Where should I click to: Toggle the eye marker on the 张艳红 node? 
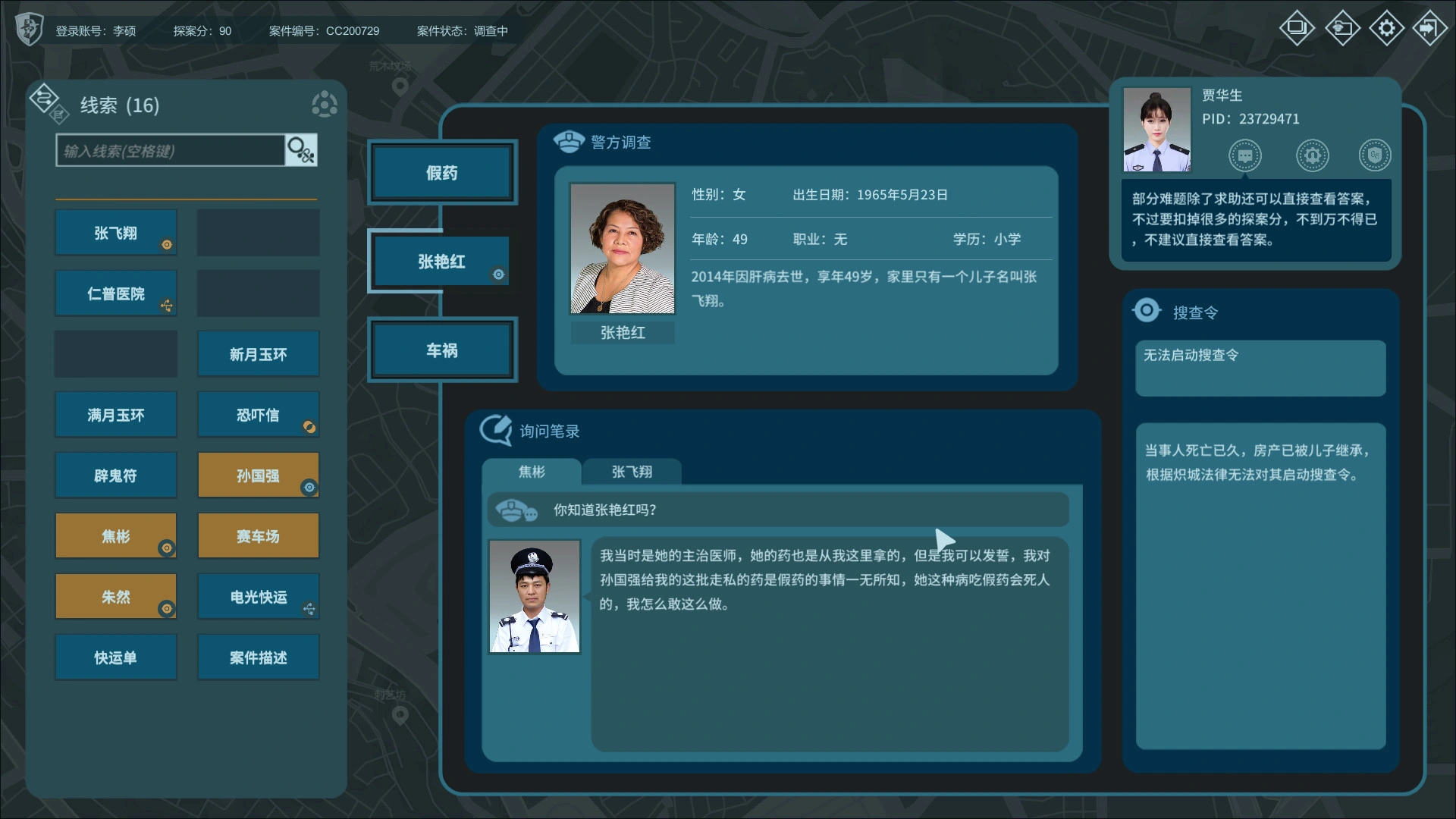point(498,275)
